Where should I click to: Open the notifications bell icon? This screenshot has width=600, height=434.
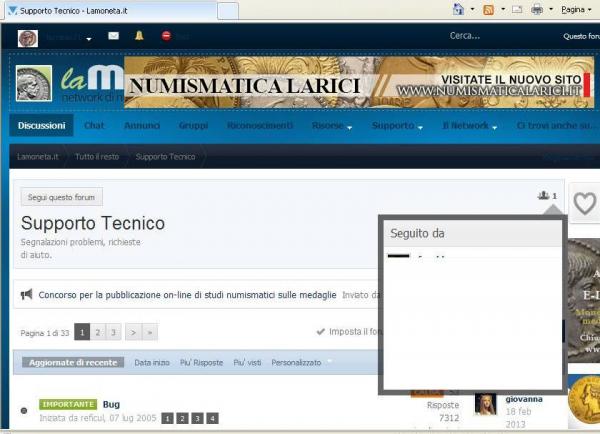coord(139,36)
